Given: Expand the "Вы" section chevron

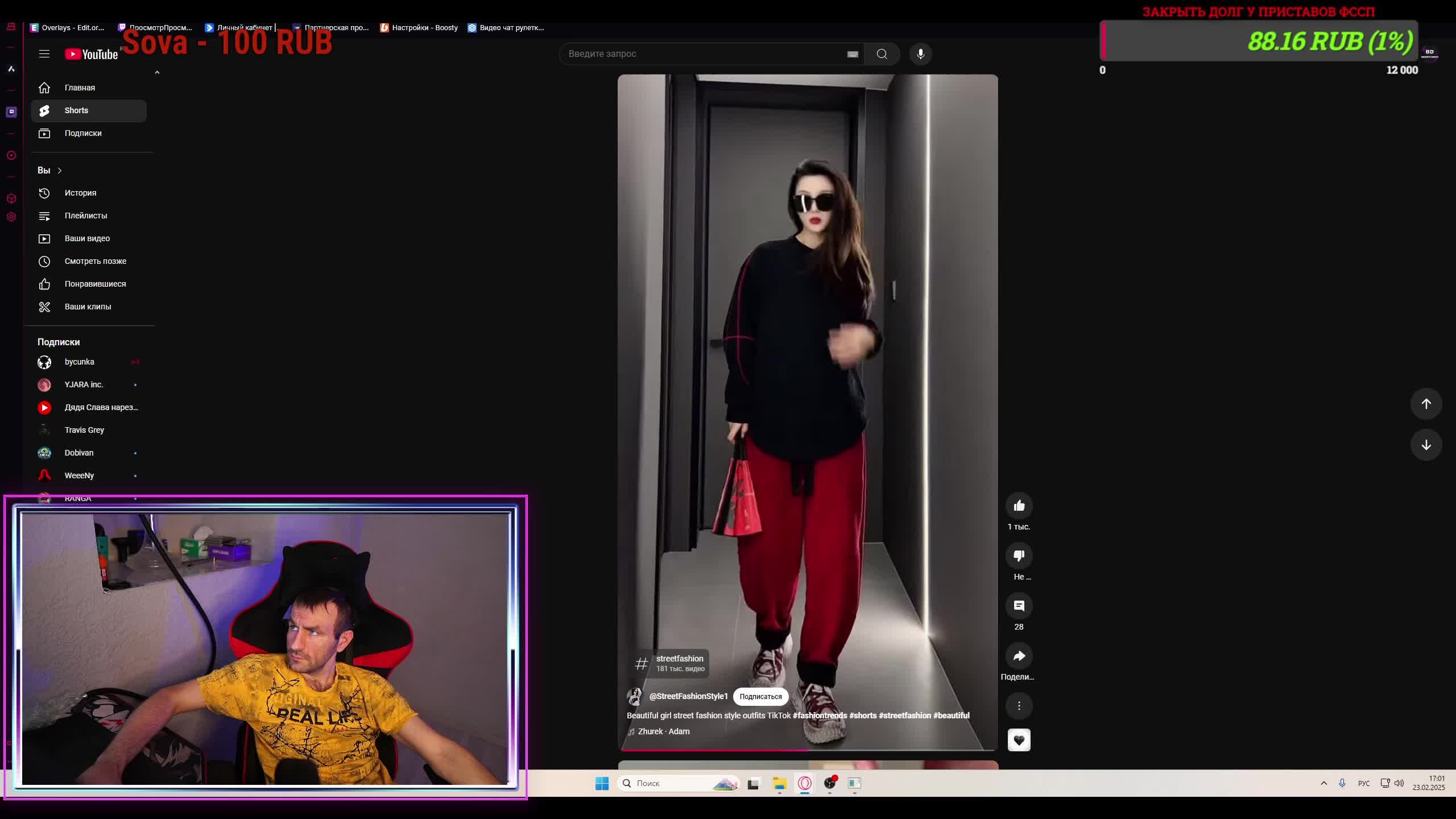Looking at the screenshot, I should pyautogui.click(x=59, y=171).
